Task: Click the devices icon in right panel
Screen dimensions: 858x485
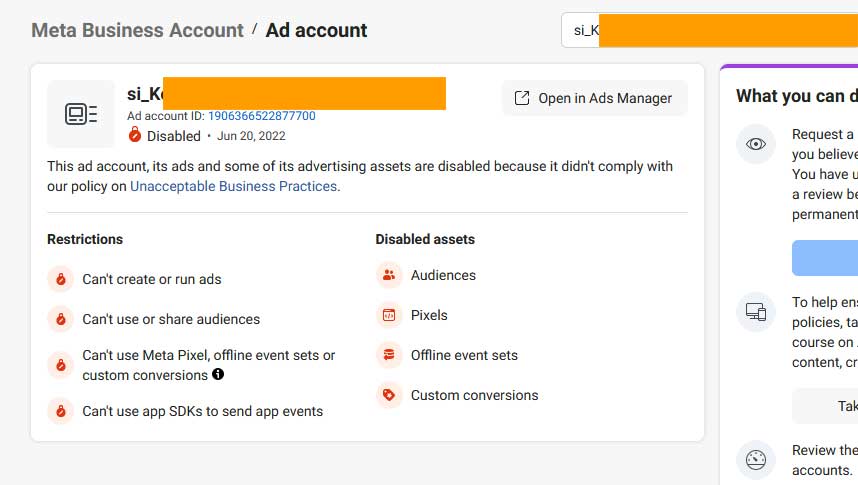Action: point(756,312)
